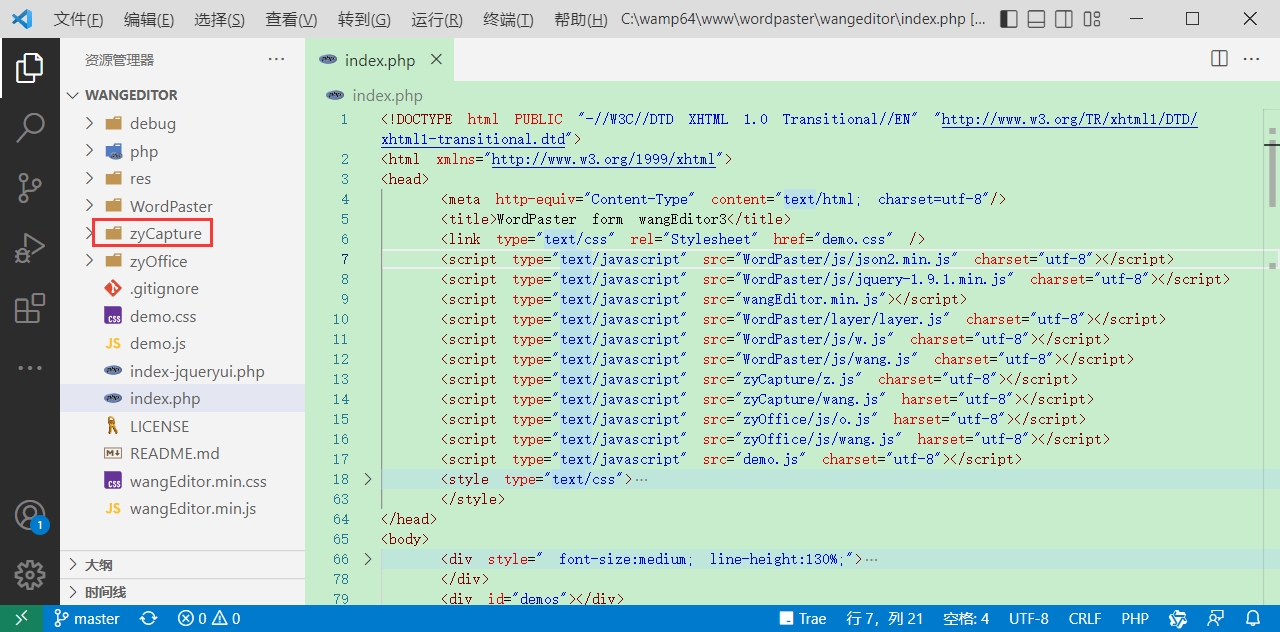Open the 终端(T) menu

pyautogui.click(x=508, y=20)
